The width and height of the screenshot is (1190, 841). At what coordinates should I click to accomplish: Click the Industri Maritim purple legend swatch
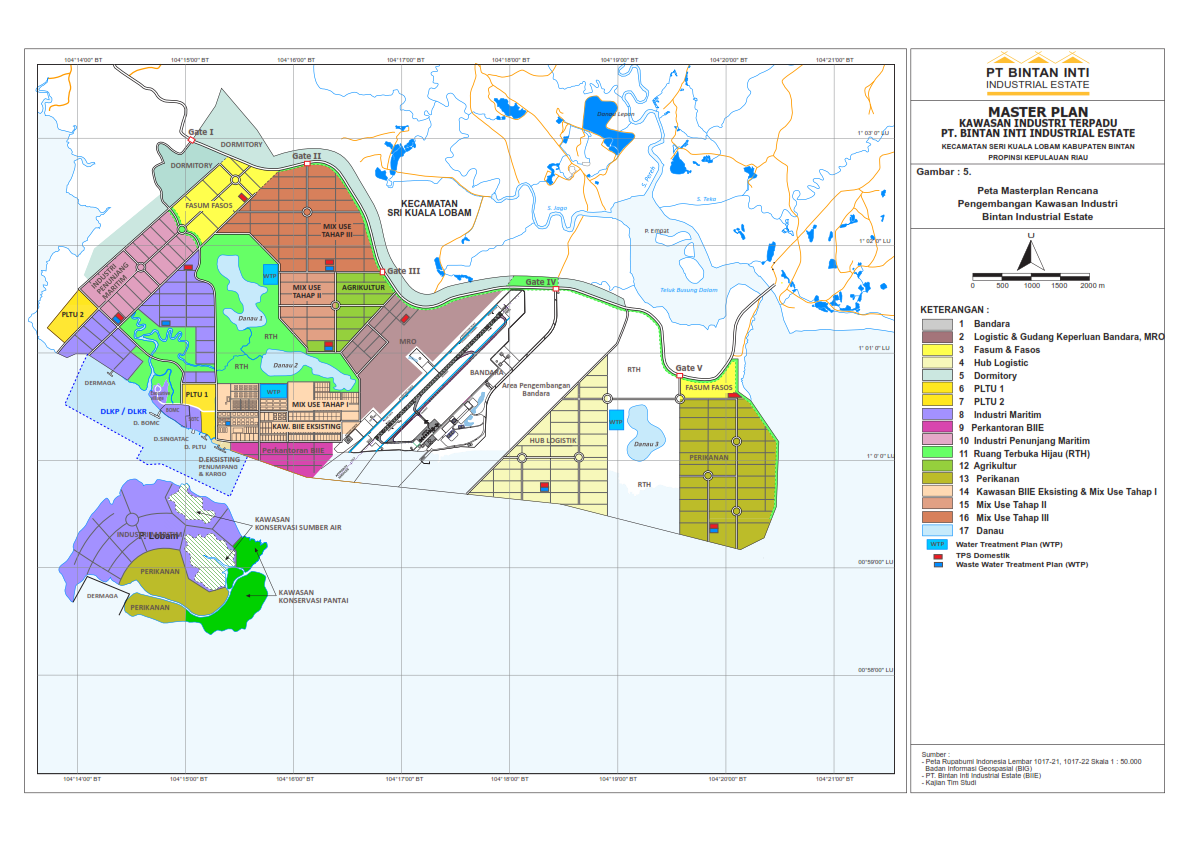(936, 414)
